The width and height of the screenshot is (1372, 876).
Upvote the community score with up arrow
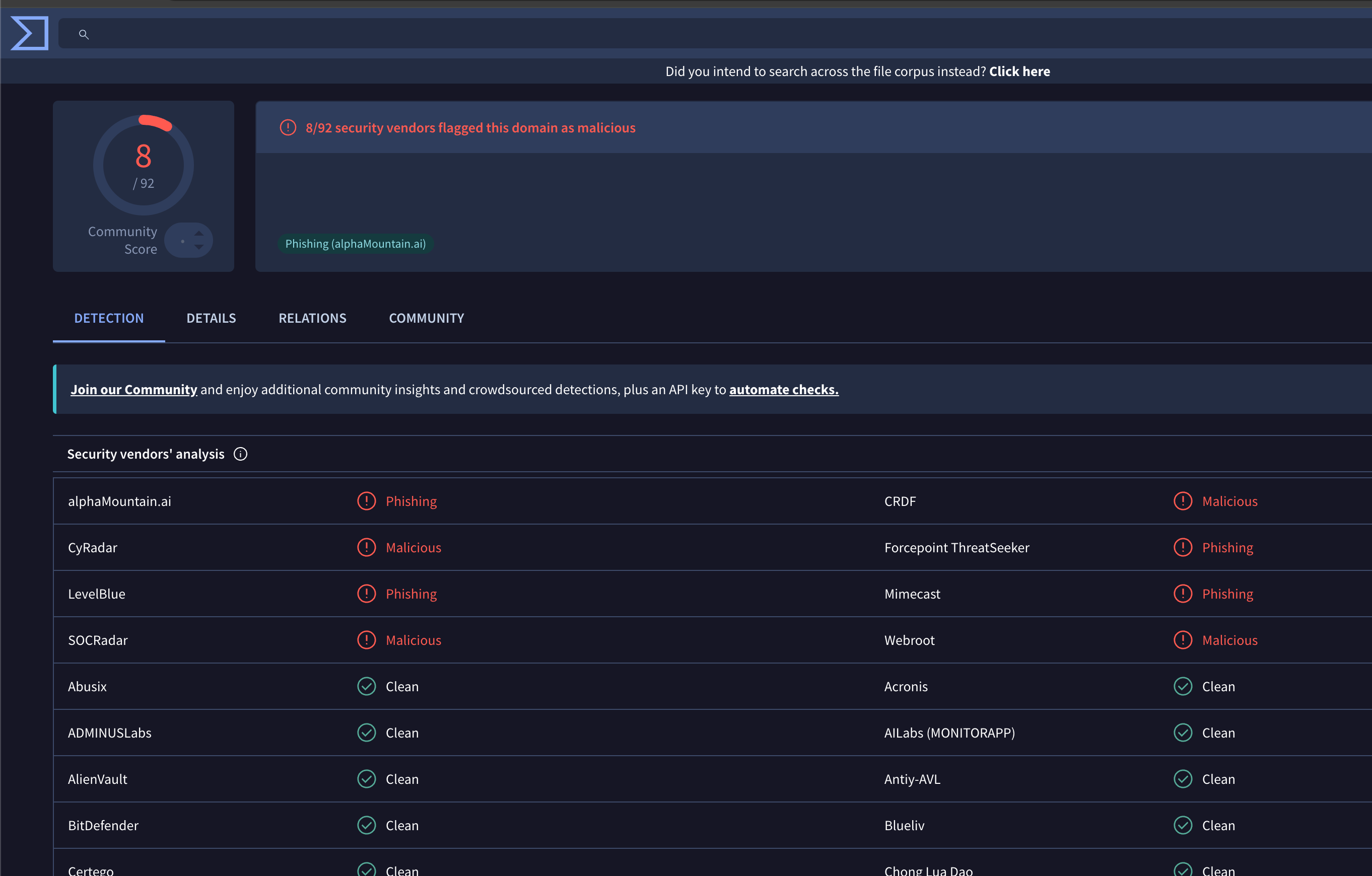click(199, 233)
